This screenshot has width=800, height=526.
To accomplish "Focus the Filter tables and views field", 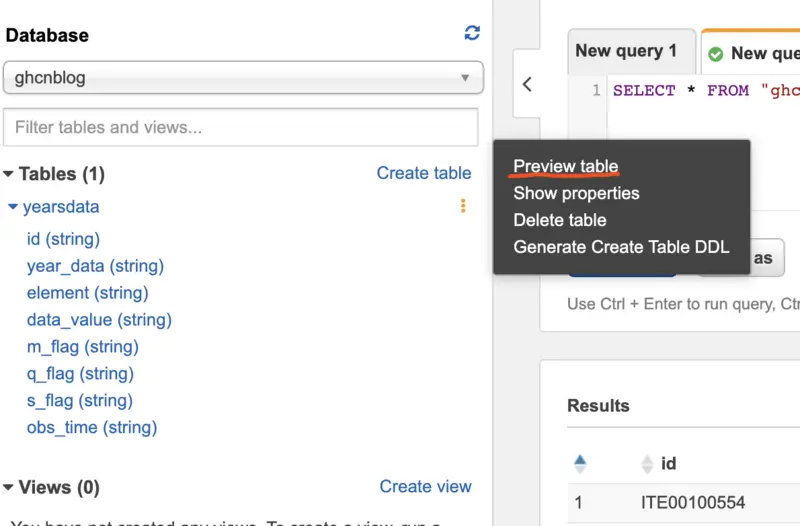I will [241, 127].
